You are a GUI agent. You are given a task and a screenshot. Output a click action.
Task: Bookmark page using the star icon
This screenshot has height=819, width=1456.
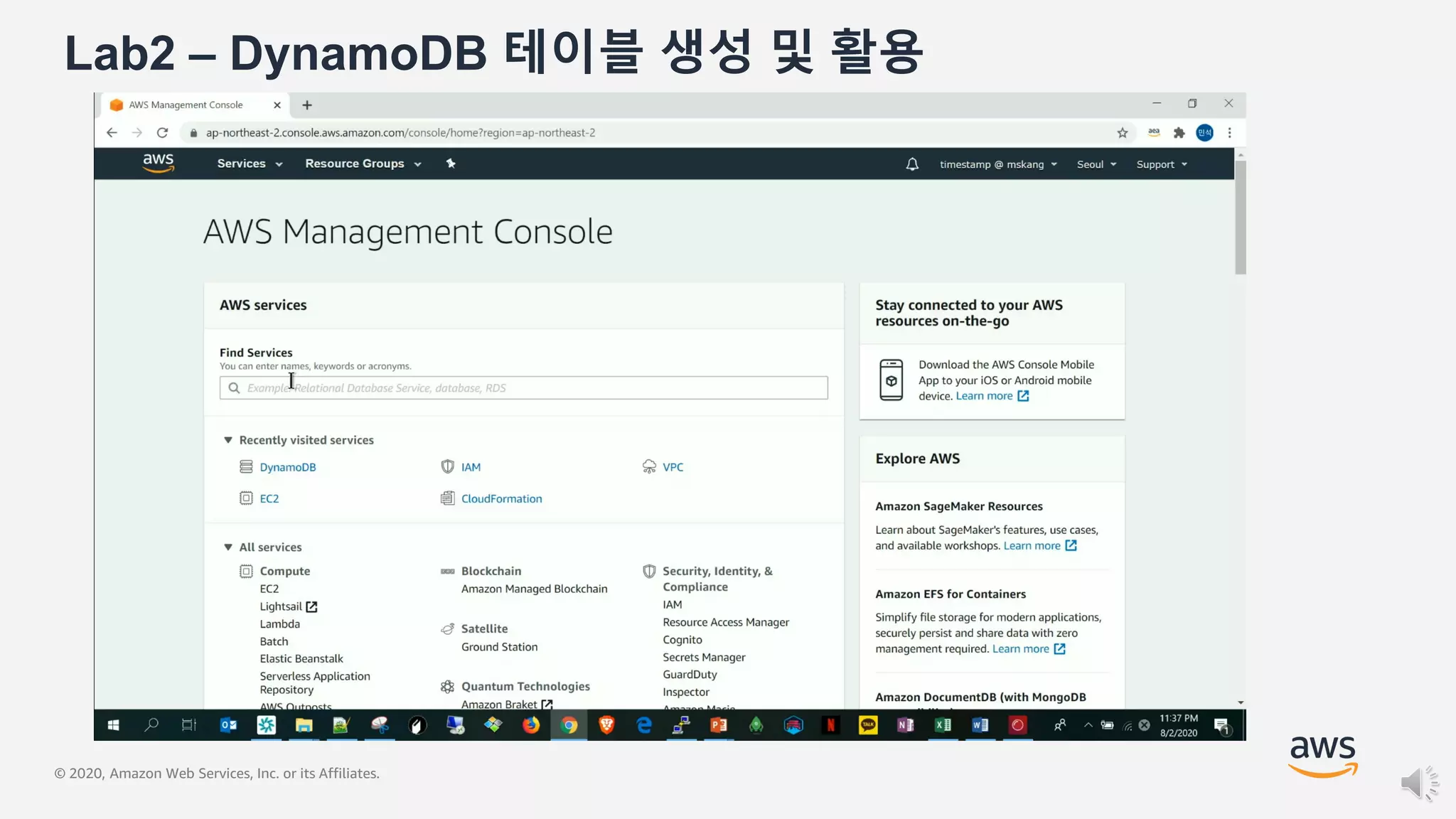1123,133
